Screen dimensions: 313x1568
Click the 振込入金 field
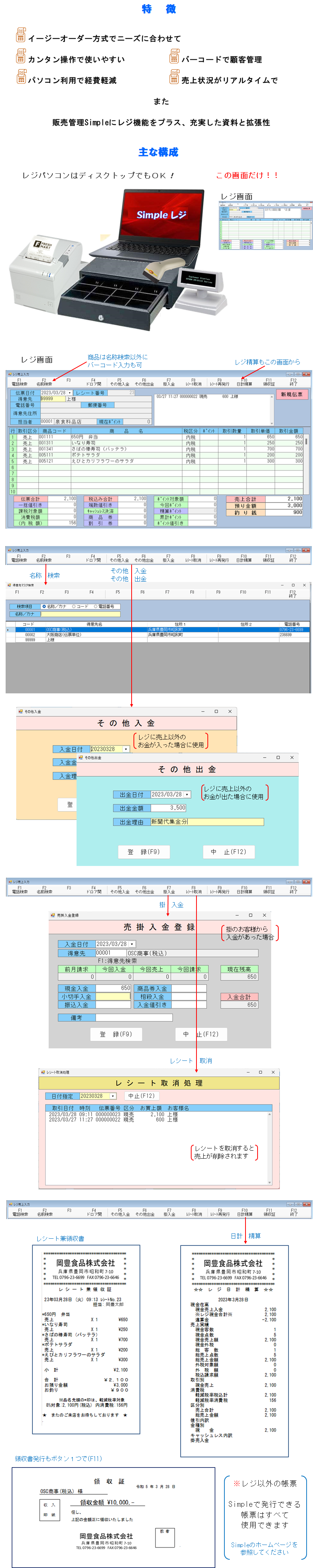coord(113,1005)
